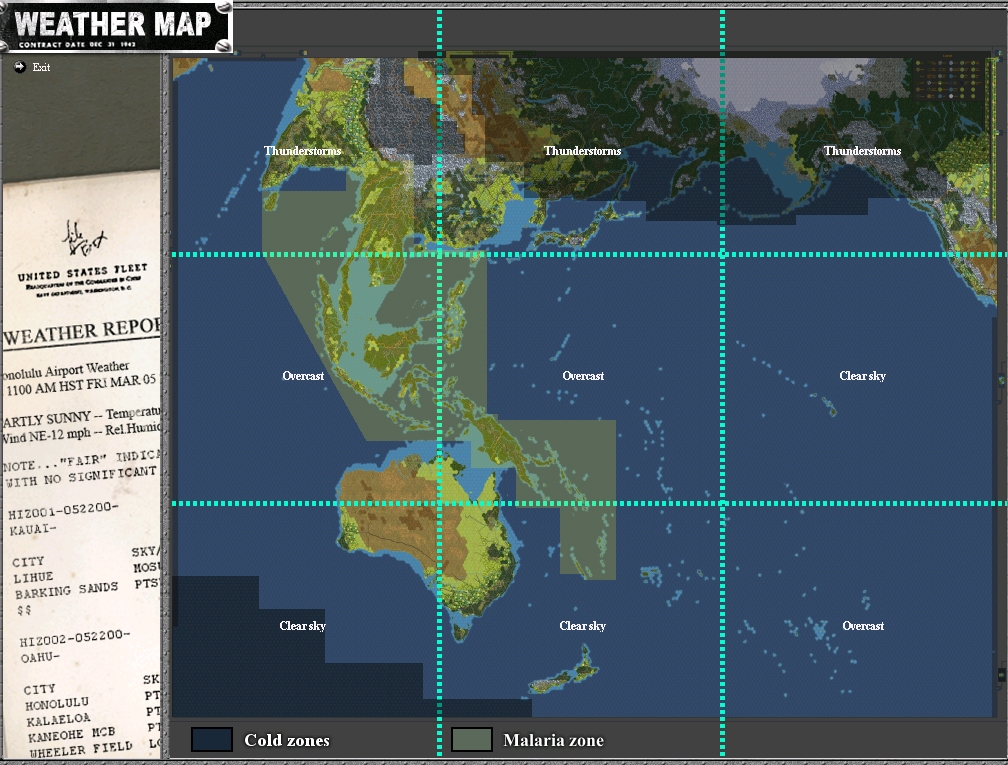Click Thunderstorms label in top-middle weather zone

click(582, 150)
